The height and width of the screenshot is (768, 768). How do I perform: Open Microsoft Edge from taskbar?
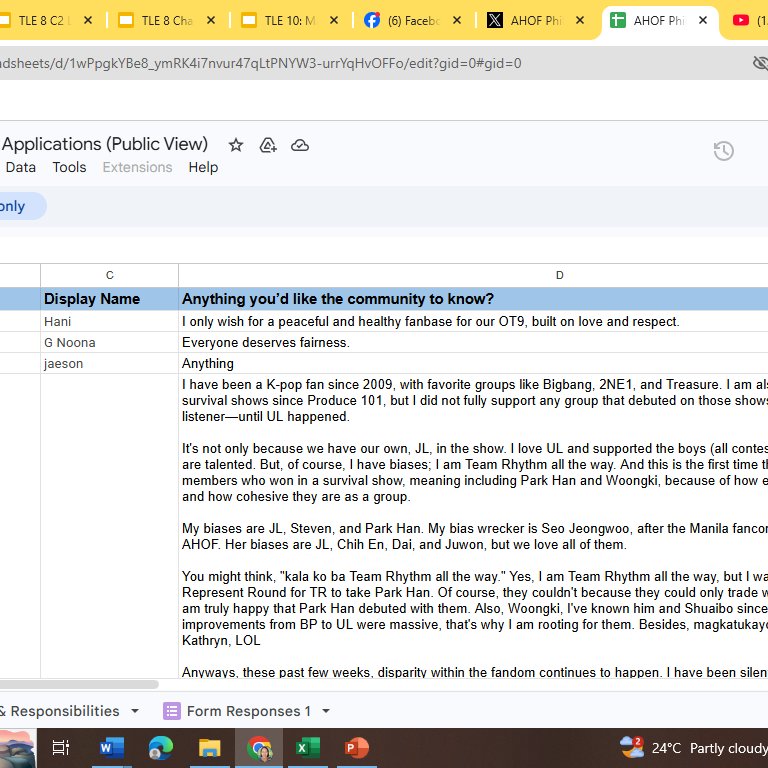pyautogui.click(x=161, y=748)
